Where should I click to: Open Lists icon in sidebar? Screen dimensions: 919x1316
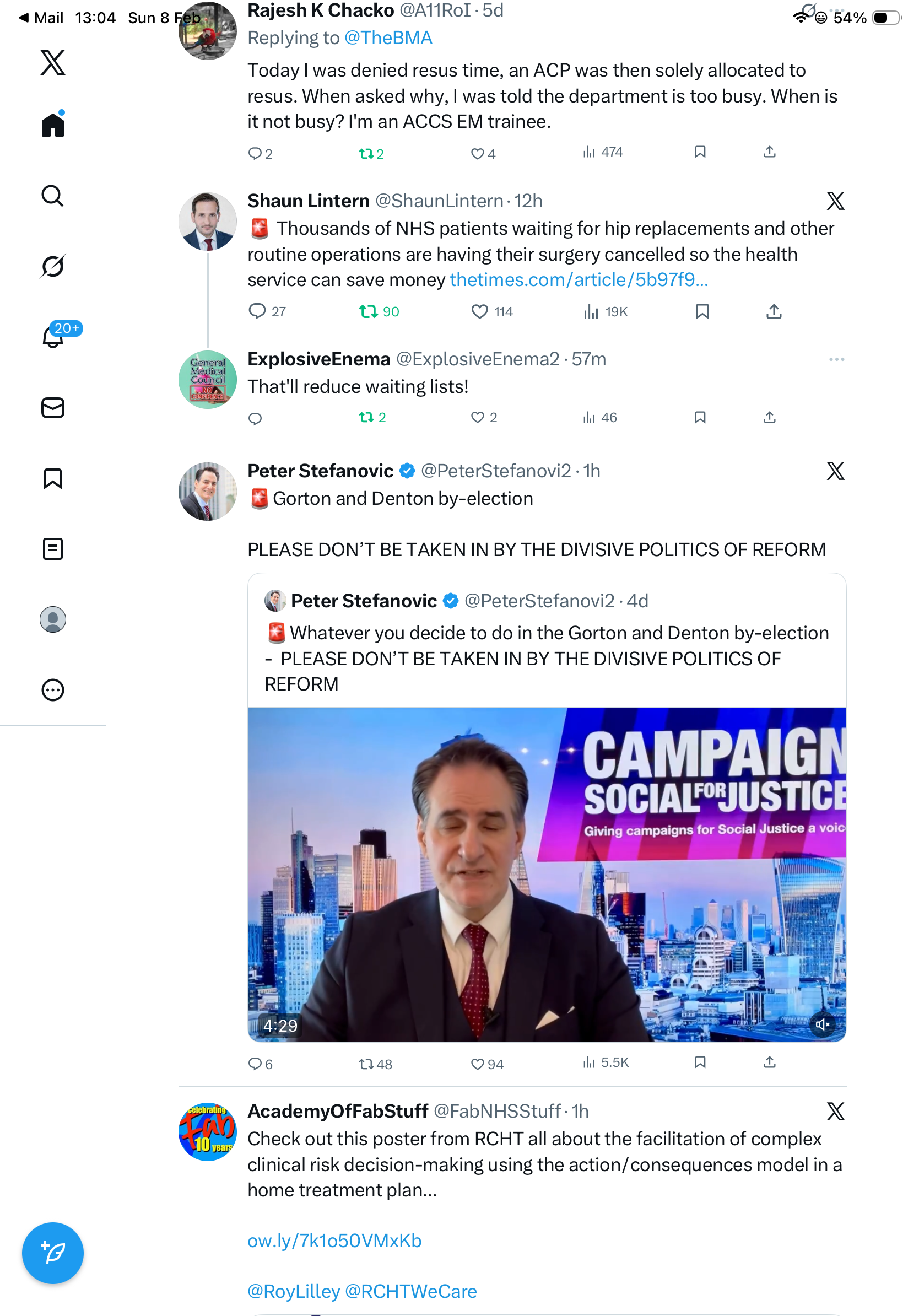pyautogui.click(x=53, y=548)
